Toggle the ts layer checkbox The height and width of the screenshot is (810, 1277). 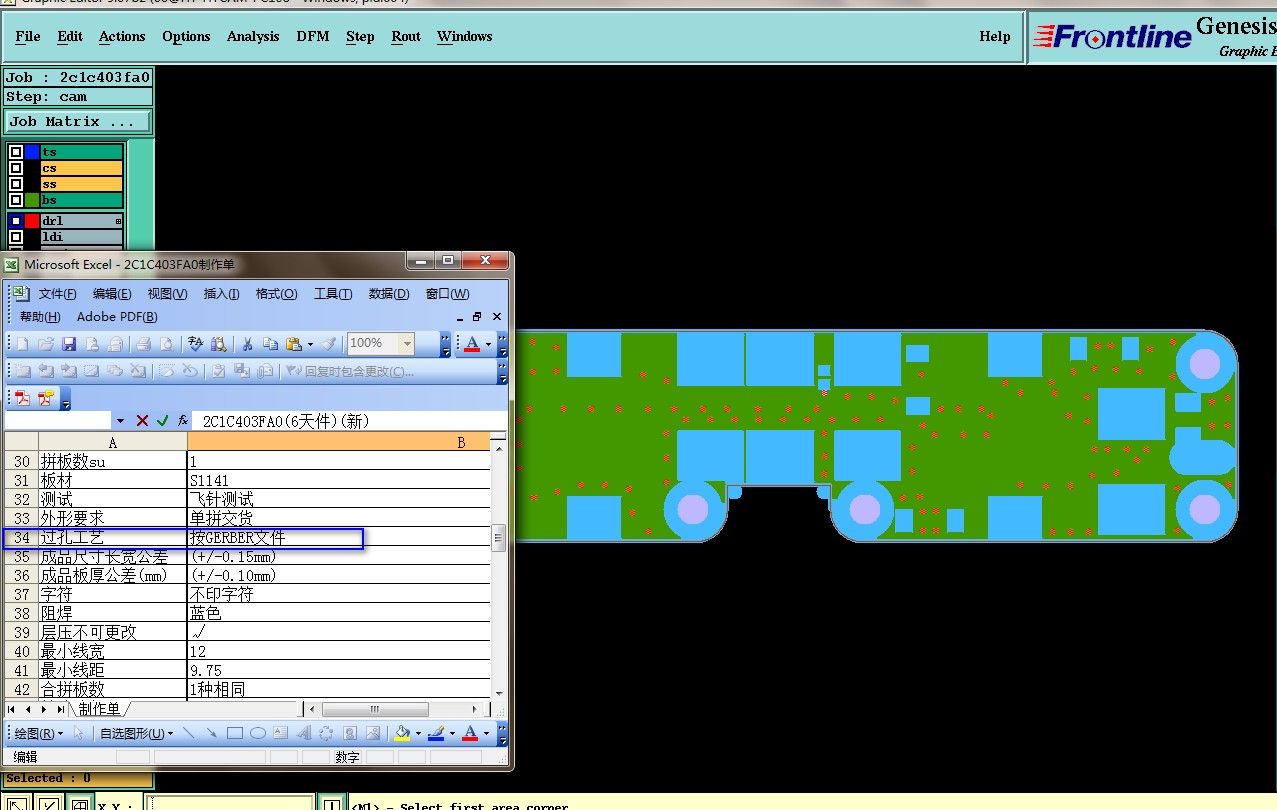(16, 152)
